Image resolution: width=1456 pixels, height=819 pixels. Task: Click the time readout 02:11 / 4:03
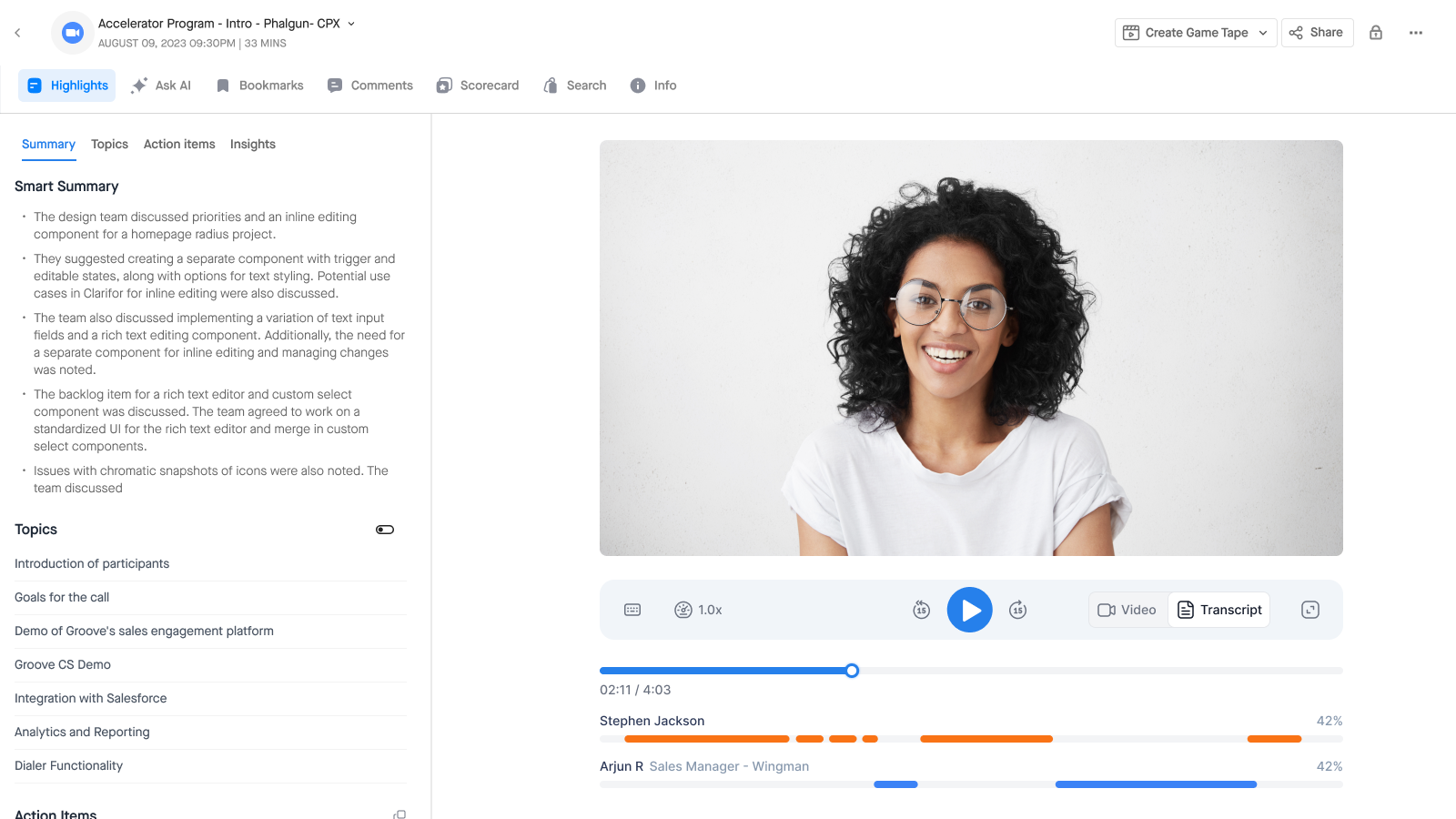tap(635, 690)
